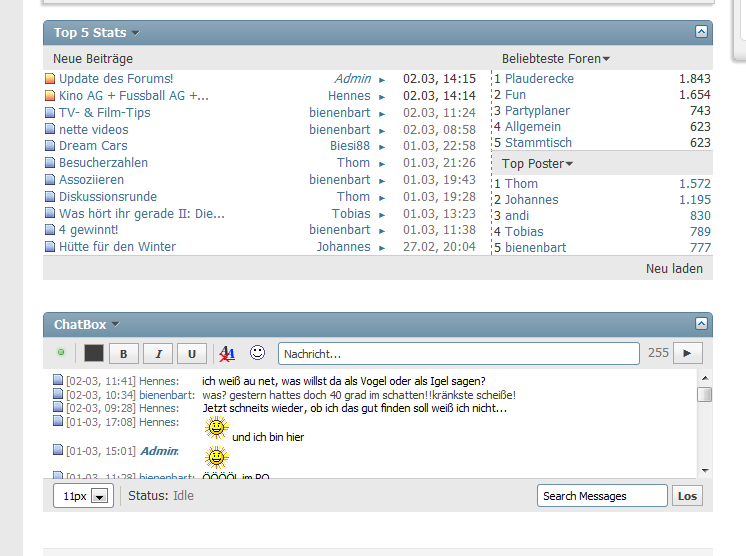The height and width of the screenshot is (556, 746).
Task: Toggle italic text in ChatBox
Action: tap(157, 353)
